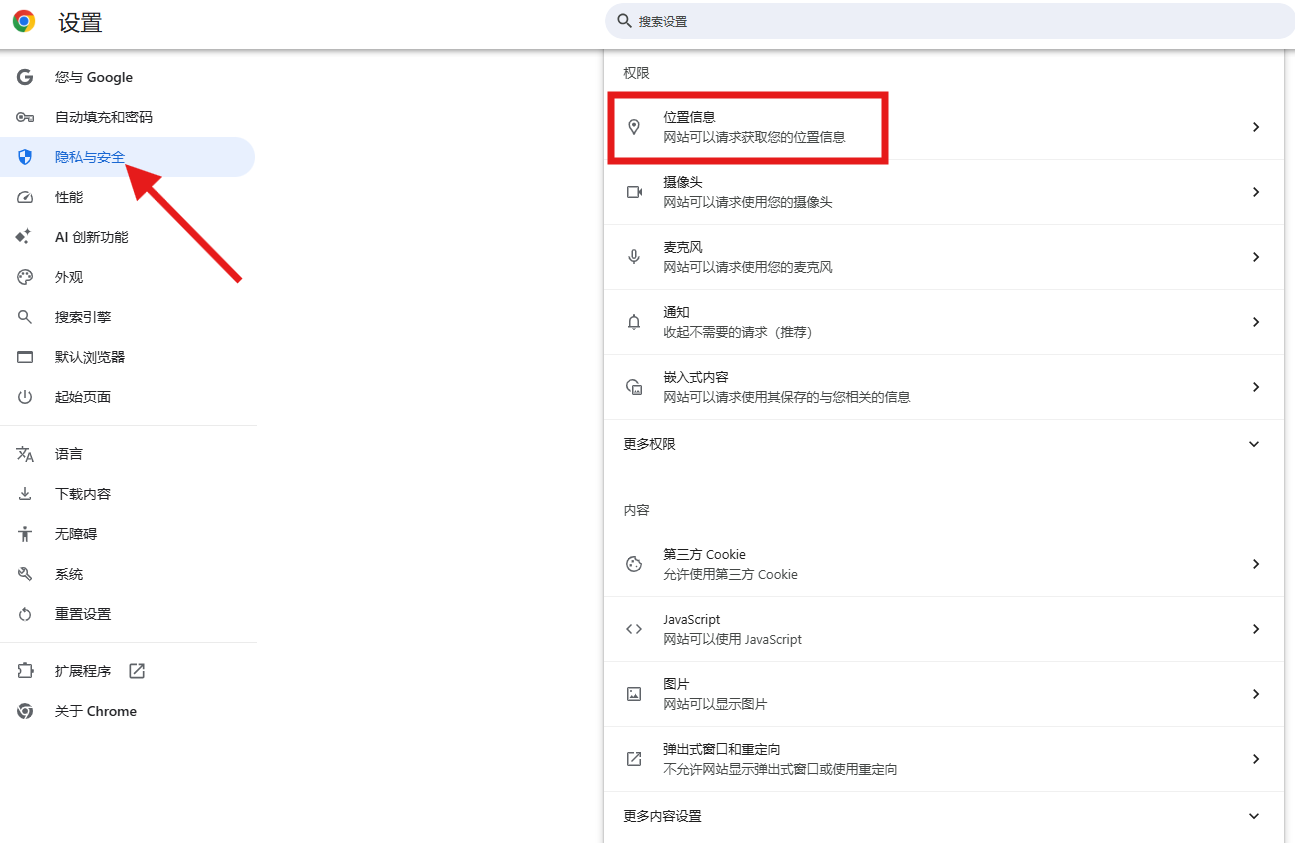The width and height of the screenshot is (1295, 843).
Task: Click the location pin icon for 位置信息
Action: tap(633, 127)
